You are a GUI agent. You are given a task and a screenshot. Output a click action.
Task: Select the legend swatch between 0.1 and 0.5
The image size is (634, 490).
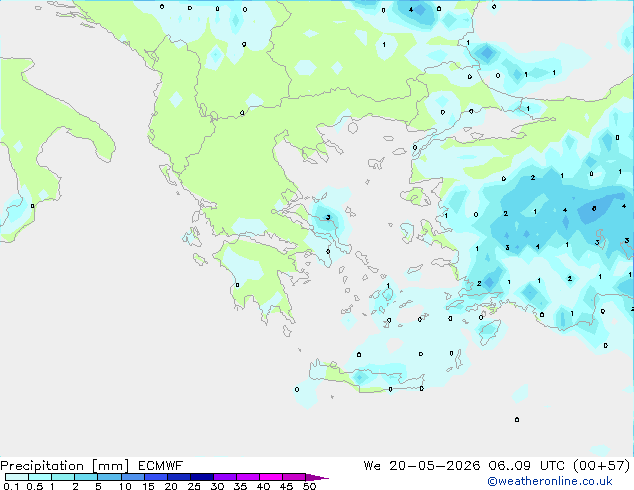(x=17, y=477)
